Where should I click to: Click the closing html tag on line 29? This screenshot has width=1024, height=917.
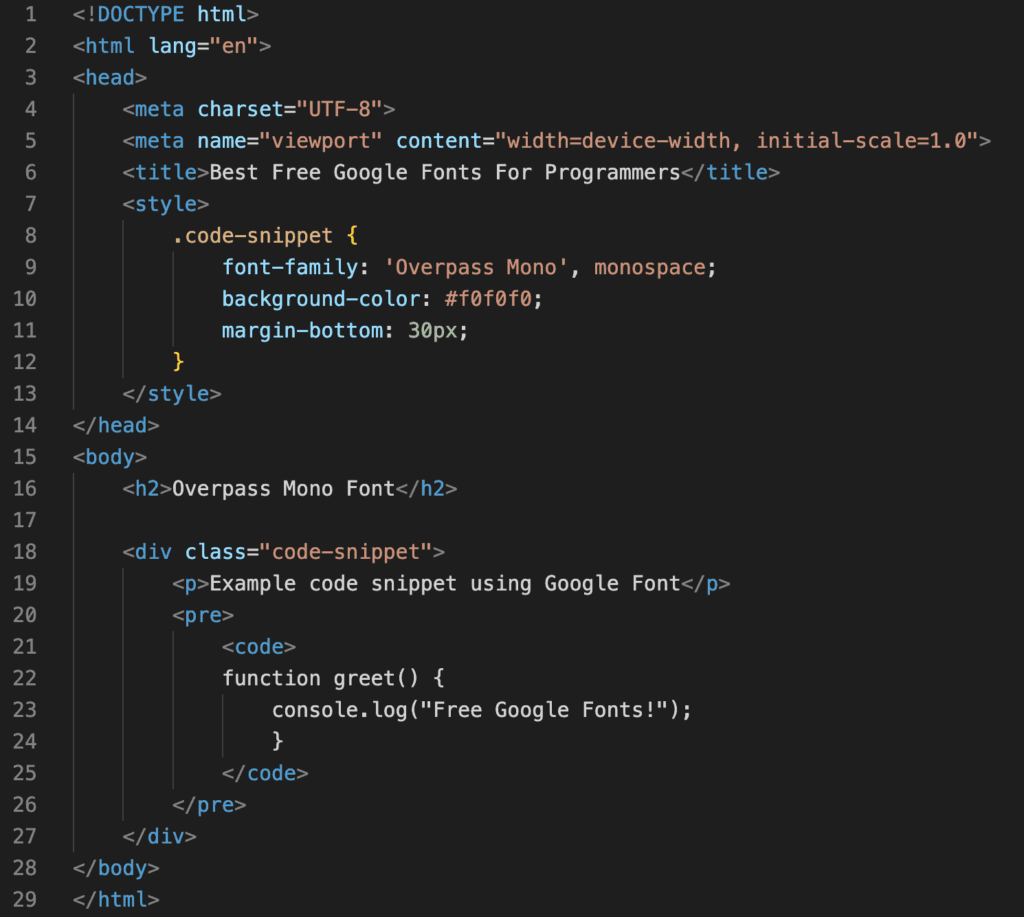[115, 898]
